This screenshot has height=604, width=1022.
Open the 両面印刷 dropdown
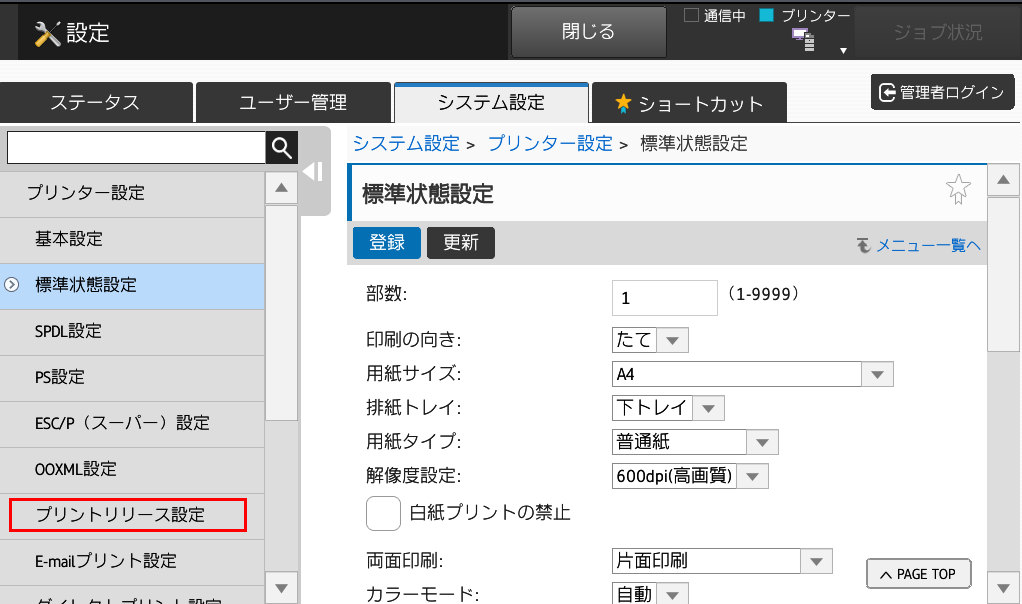coord(722,561)
